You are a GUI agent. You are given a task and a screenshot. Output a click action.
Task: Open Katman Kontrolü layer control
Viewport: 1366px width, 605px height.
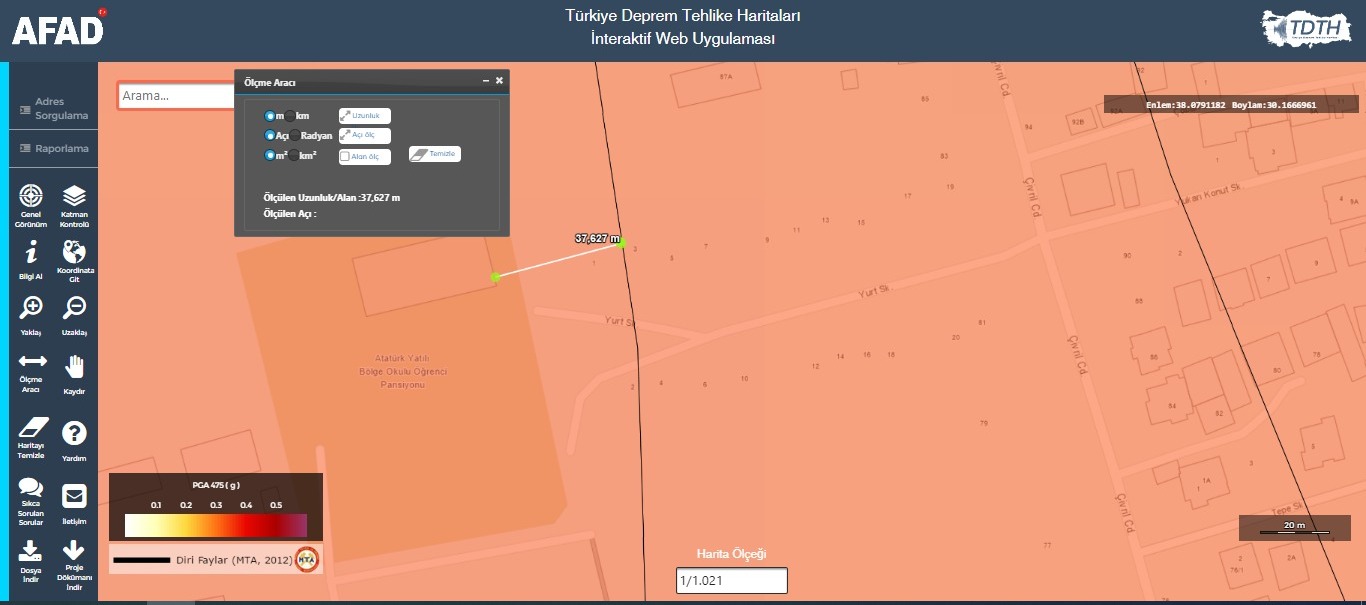[x=75, y=206]
